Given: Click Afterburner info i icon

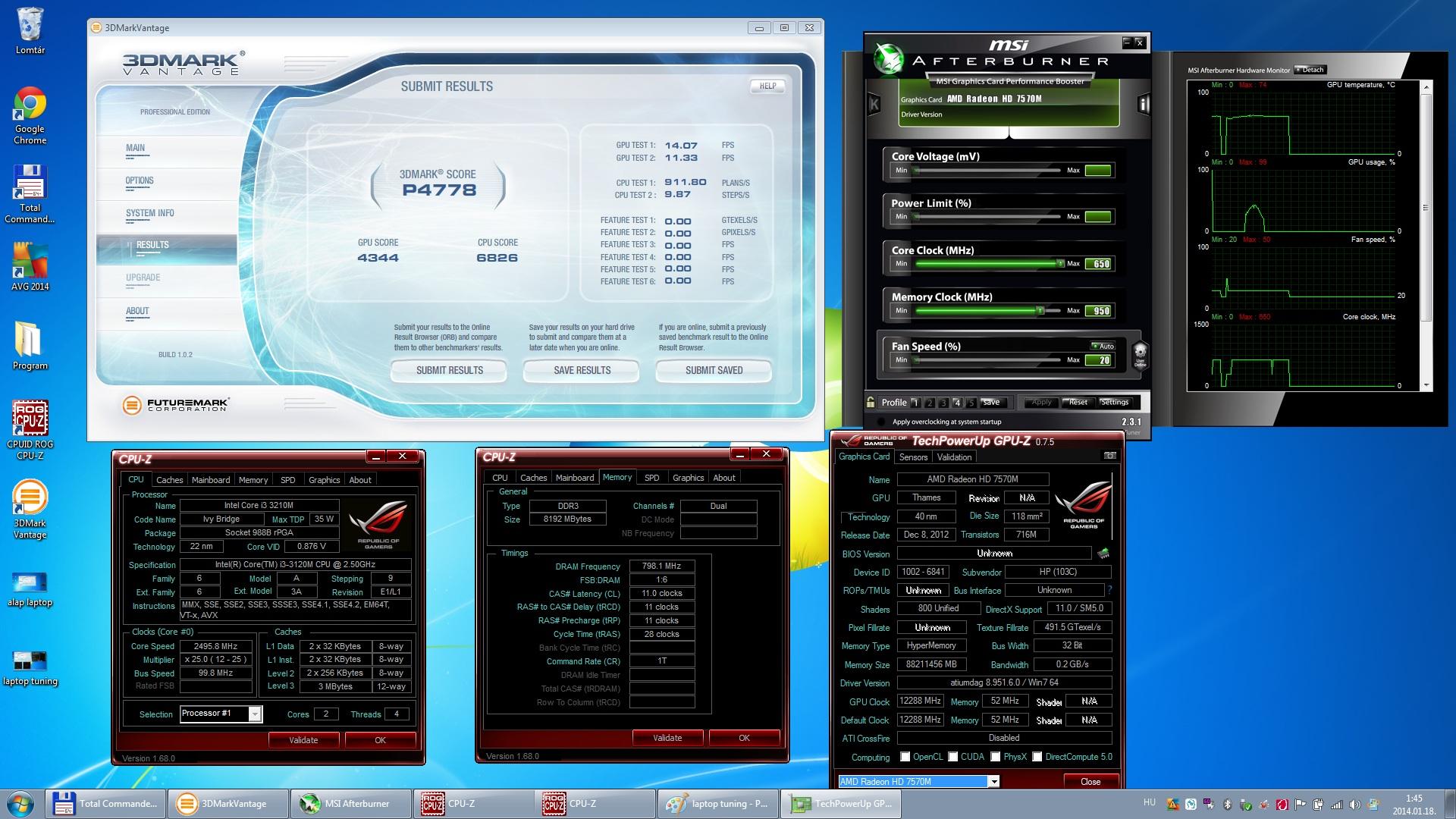Looking at the screenshot, I should click(1144, 105).
